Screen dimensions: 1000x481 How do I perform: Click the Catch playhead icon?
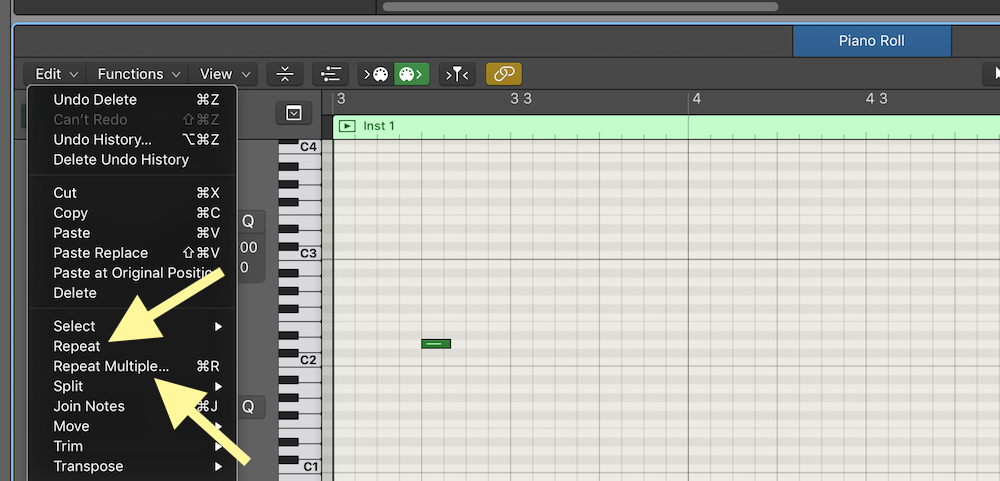tap(457, 74)
